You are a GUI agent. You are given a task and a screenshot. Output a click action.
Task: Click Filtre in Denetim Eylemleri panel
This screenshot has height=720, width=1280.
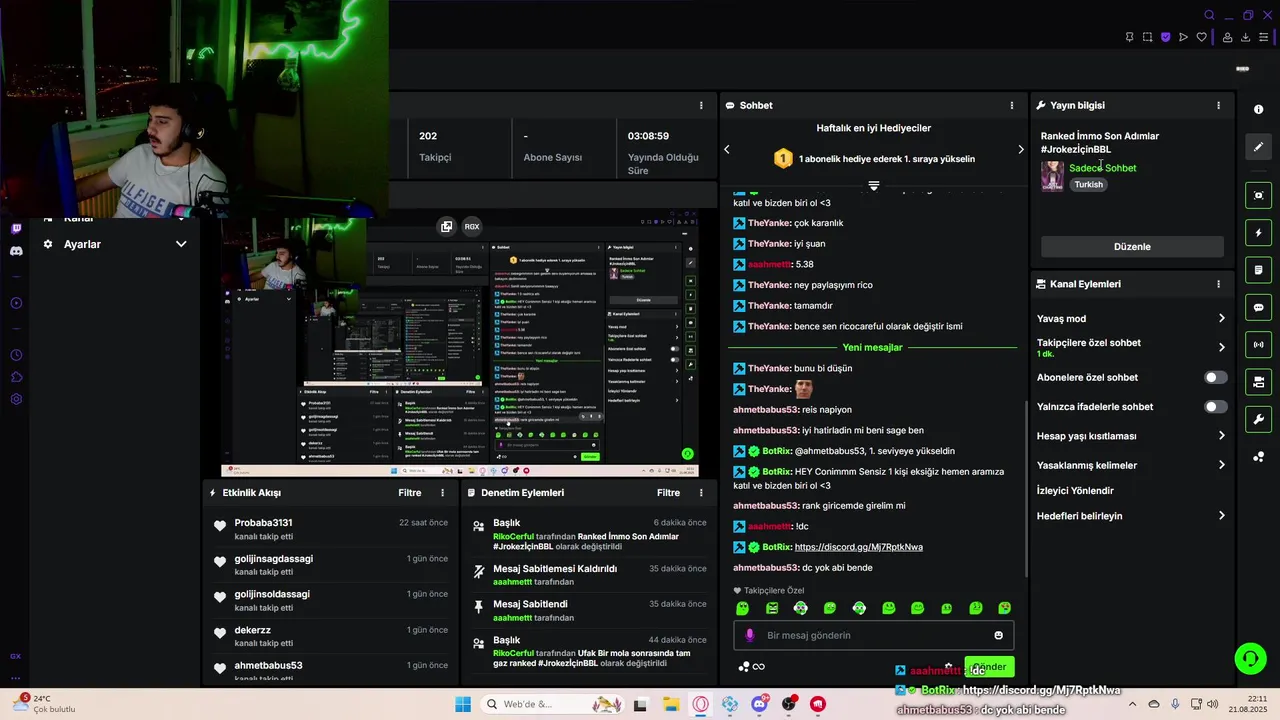click(668, 492)
